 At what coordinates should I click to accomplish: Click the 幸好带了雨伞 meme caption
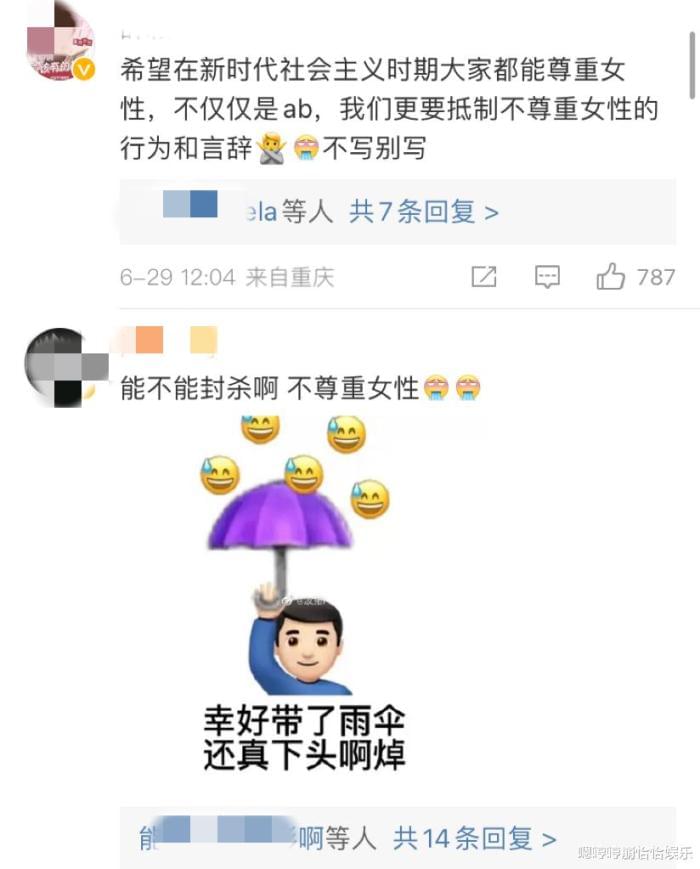[x=304, y=720]
